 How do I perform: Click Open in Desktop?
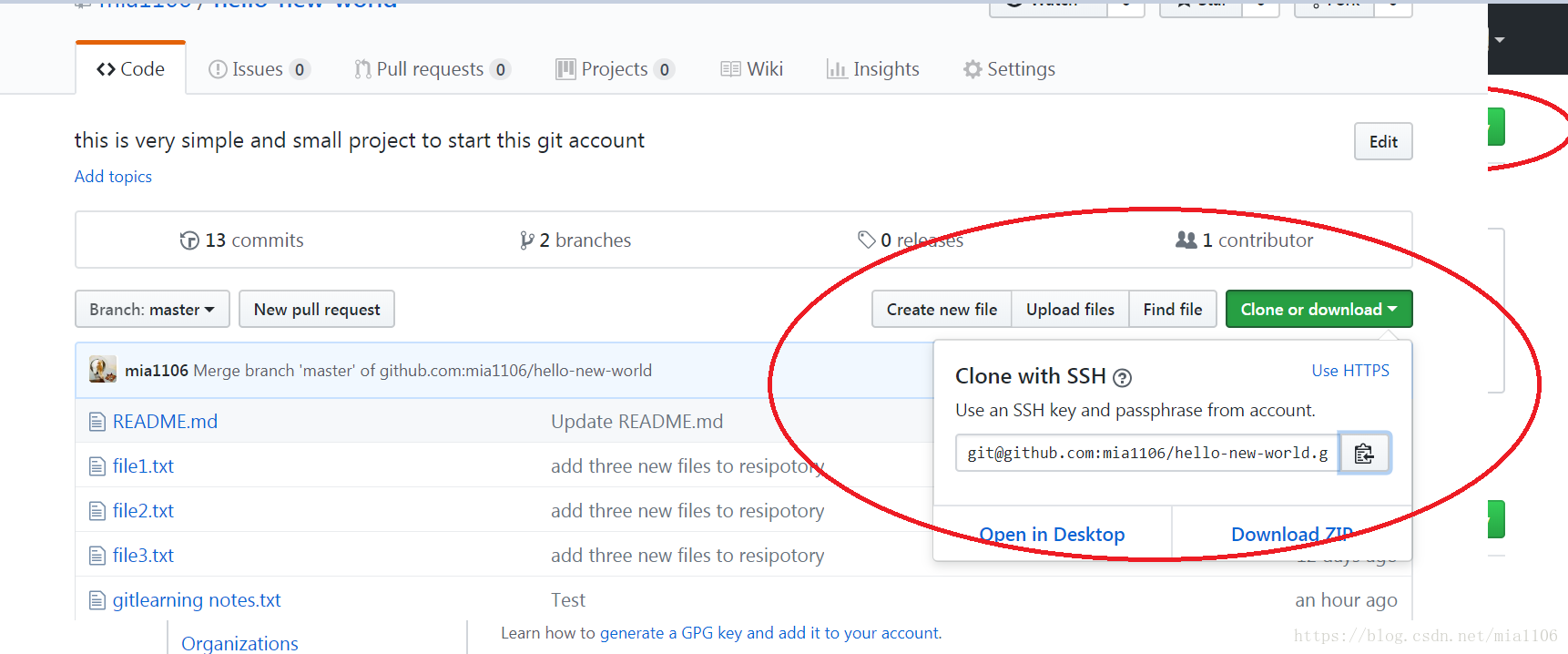coord(1052,535)
